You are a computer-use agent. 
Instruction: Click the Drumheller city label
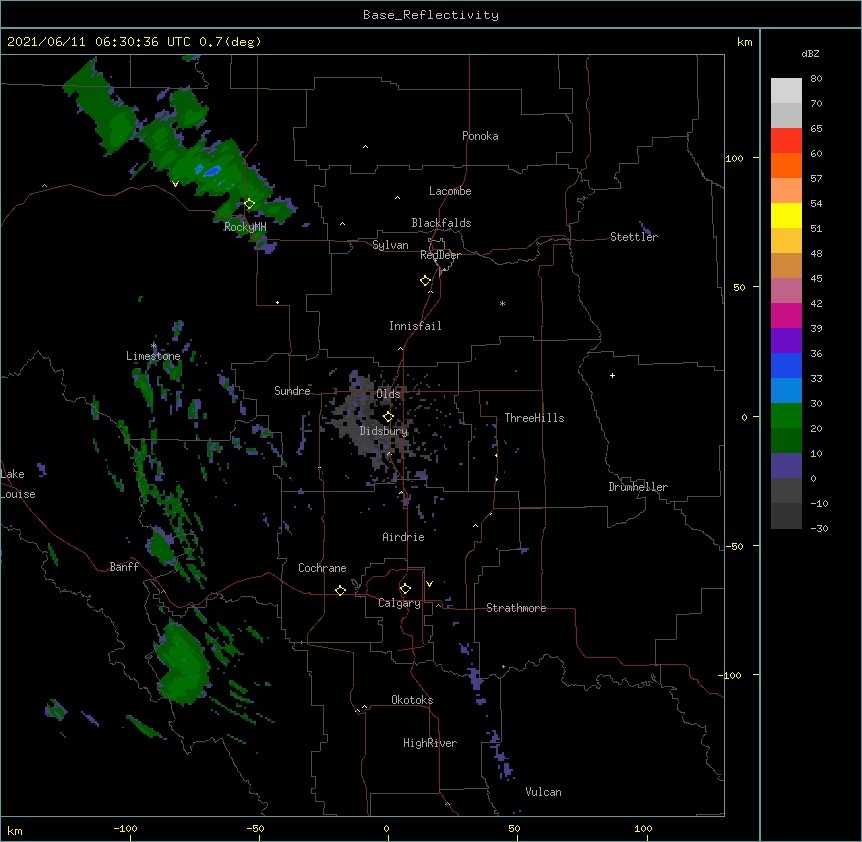[x=638, y=487]
